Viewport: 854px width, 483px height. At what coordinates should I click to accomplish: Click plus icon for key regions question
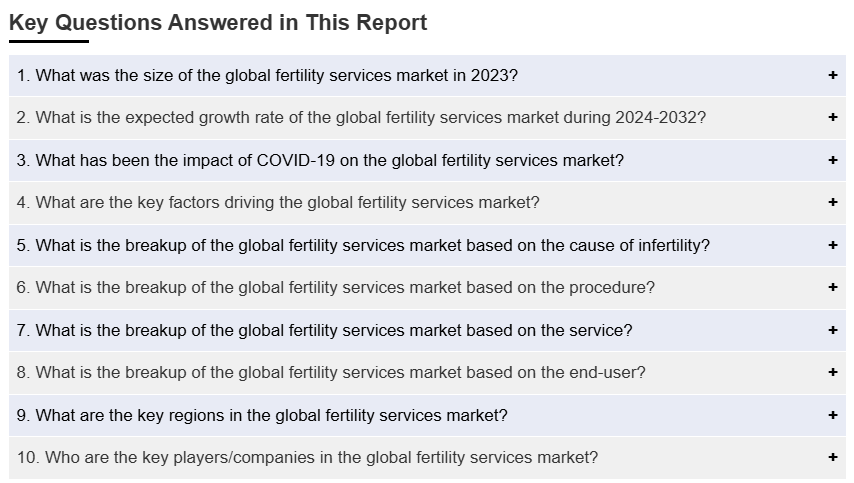click(832, 415)
